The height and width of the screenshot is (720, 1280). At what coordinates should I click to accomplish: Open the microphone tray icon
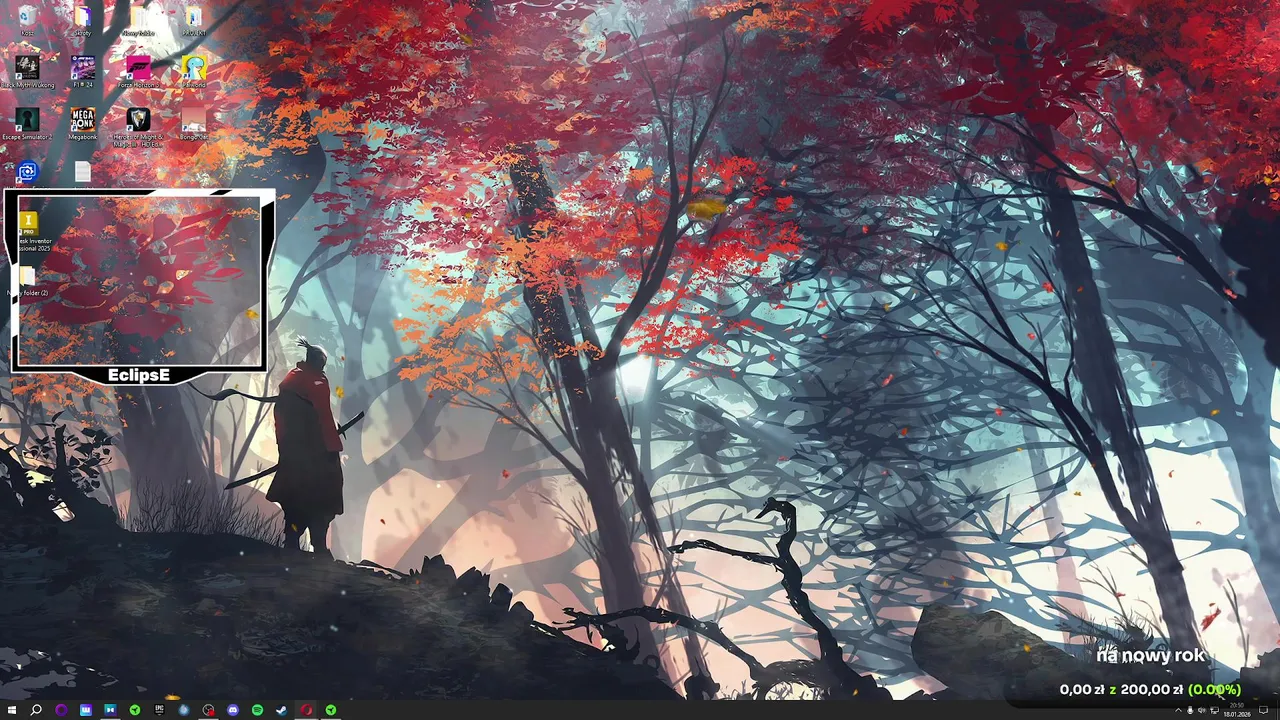pos(1190,710)
